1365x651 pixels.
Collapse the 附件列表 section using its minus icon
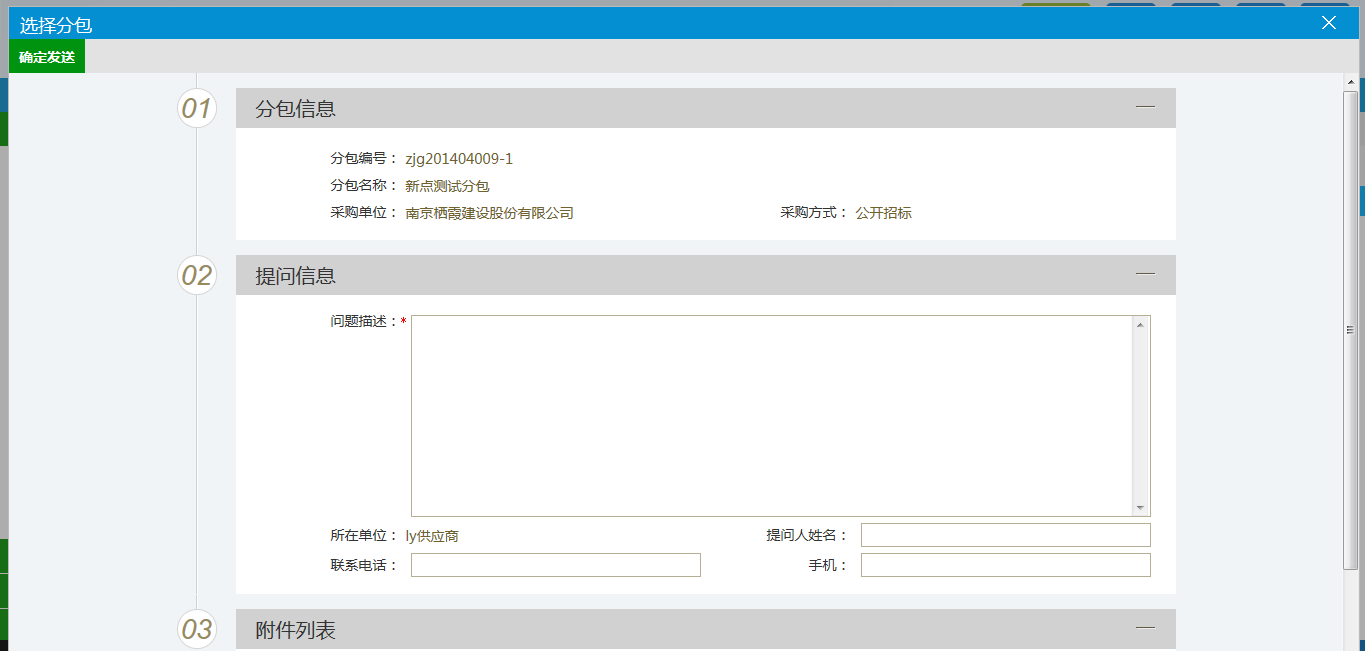click(1146, 628)
